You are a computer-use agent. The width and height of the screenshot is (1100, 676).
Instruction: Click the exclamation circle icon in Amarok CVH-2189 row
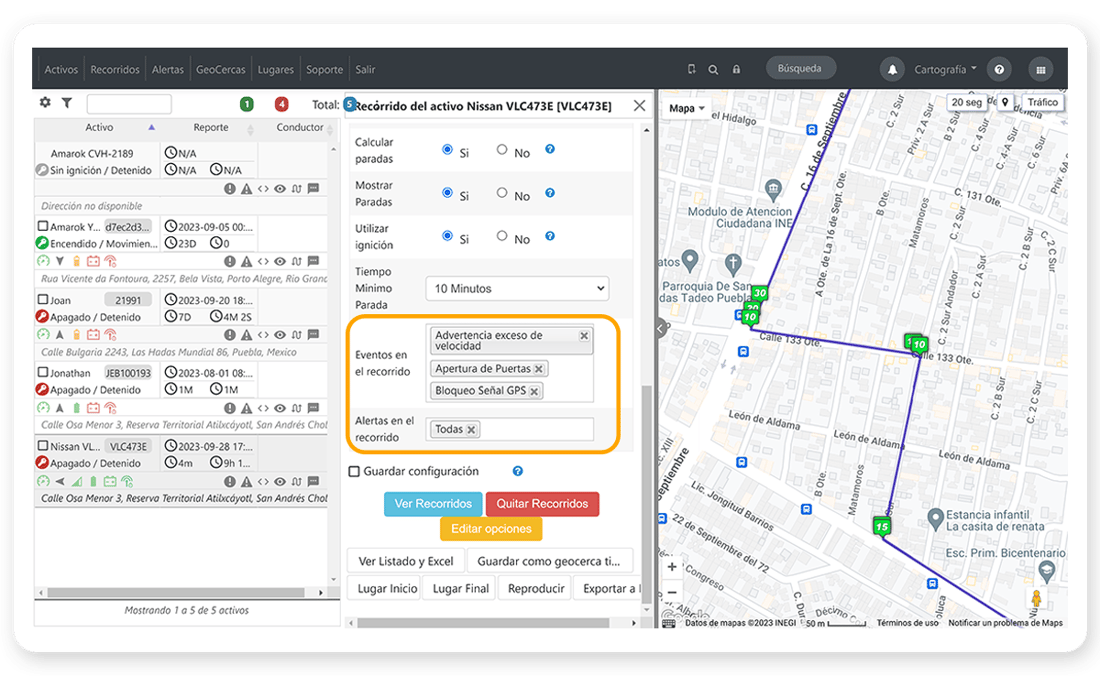(229, 189)
